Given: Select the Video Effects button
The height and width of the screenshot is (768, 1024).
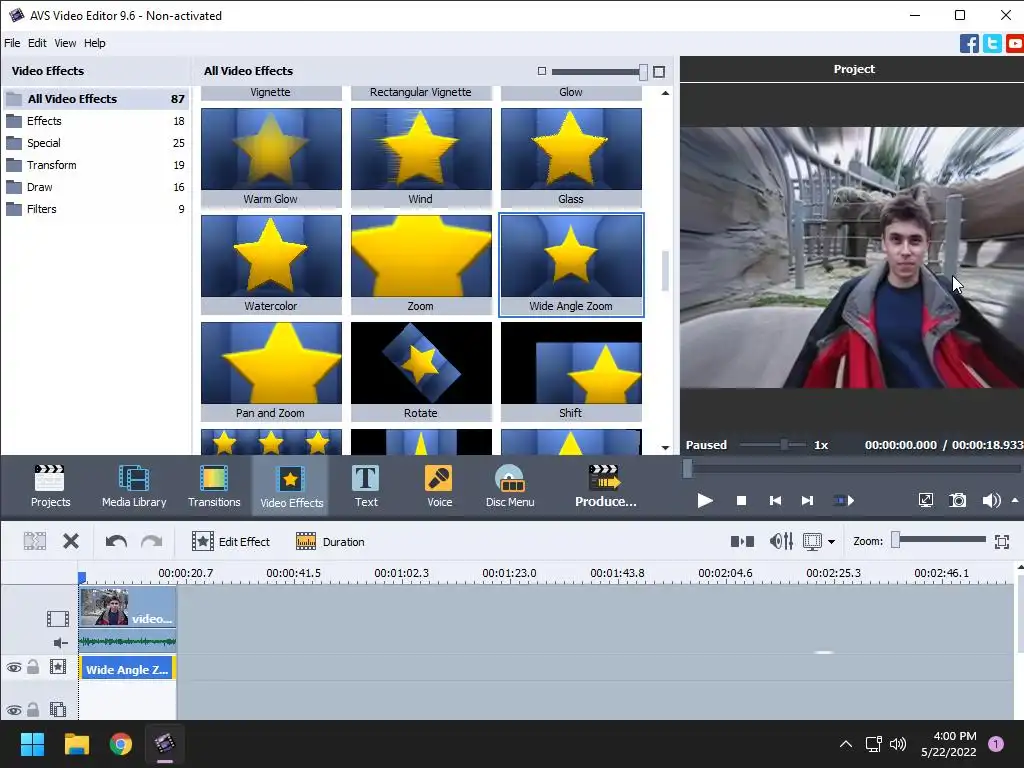Looking at the screenshot, I should click(x=291, y=486).
